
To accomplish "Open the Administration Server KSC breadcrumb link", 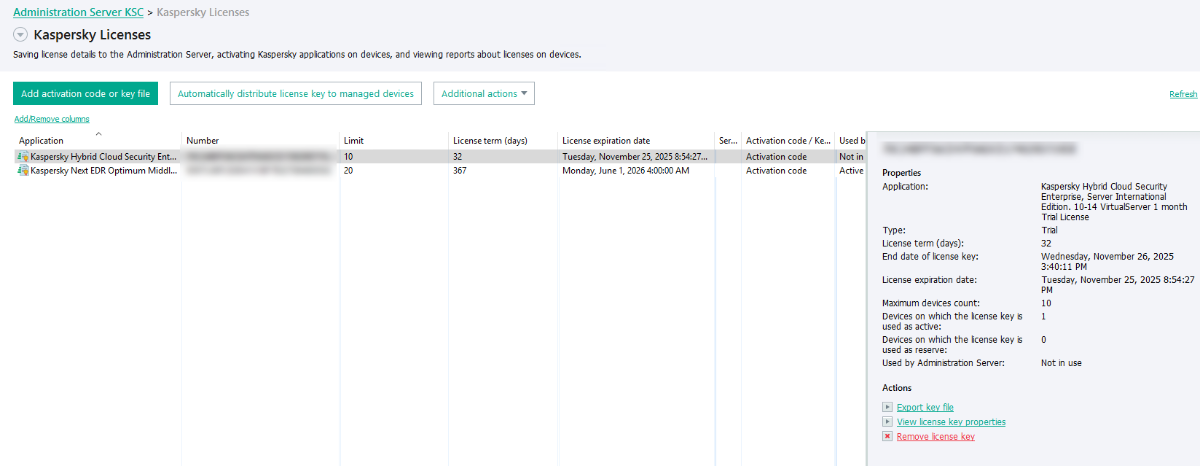I will tap(77, 12).
